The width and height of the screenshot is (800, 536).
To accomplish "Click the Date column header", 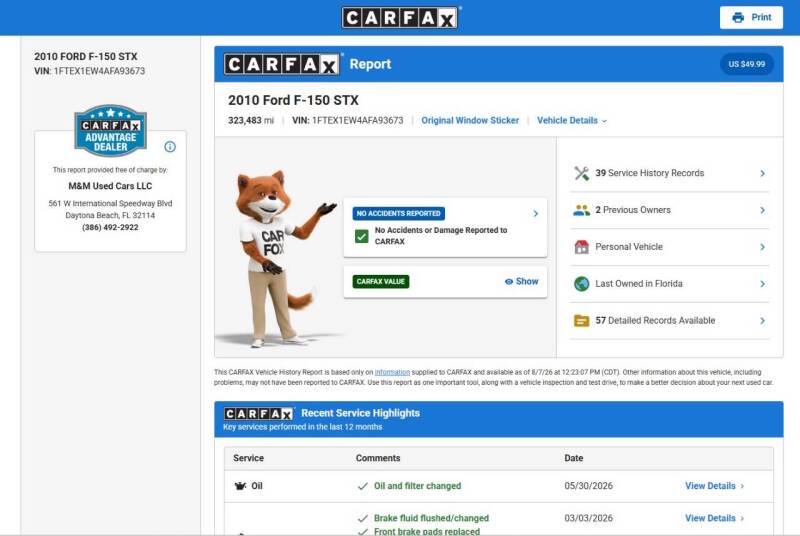I will pos(573,458).
